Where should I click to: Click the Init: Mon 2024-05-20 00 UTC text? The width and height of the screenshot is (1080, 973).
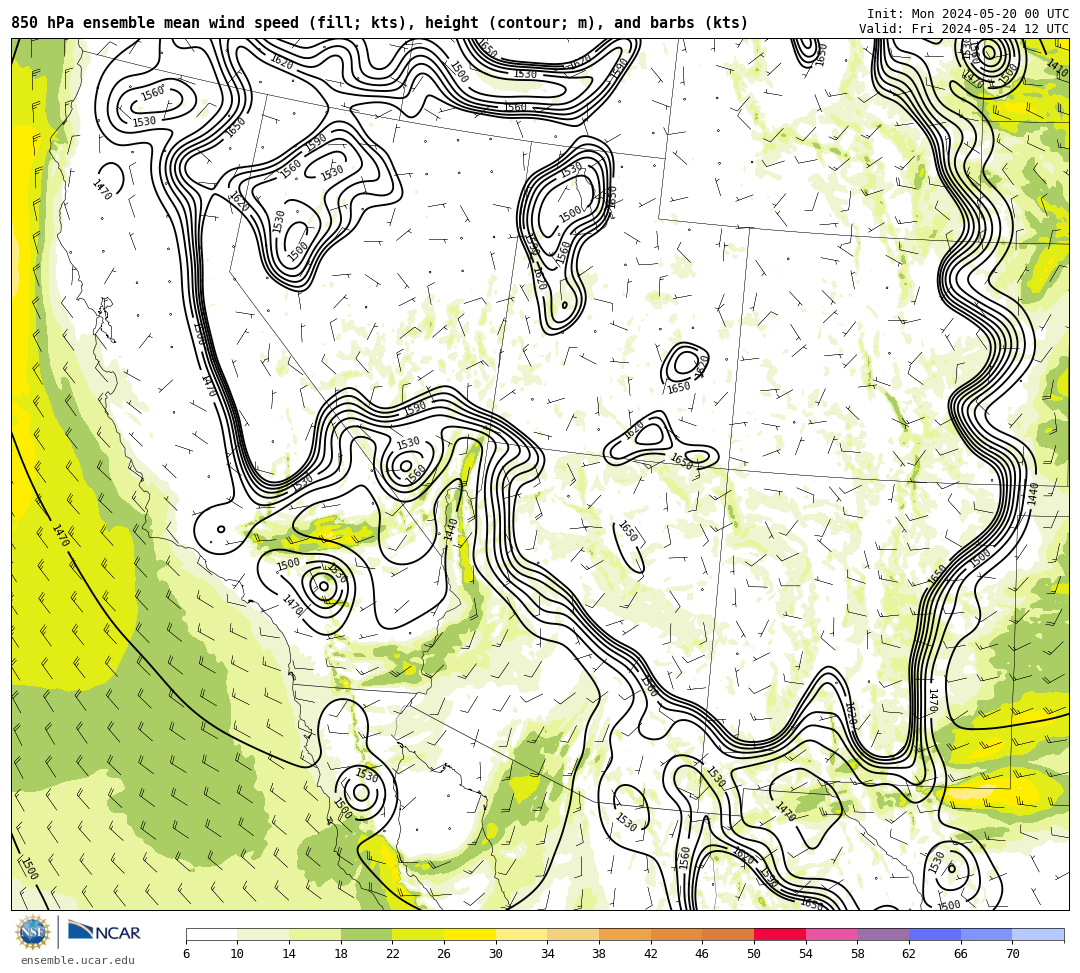point(968,14)
